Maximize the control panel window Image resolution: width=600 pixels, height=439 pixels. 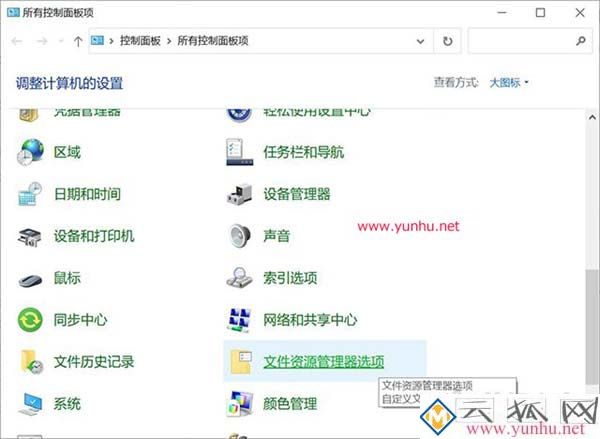coord(540,13)
